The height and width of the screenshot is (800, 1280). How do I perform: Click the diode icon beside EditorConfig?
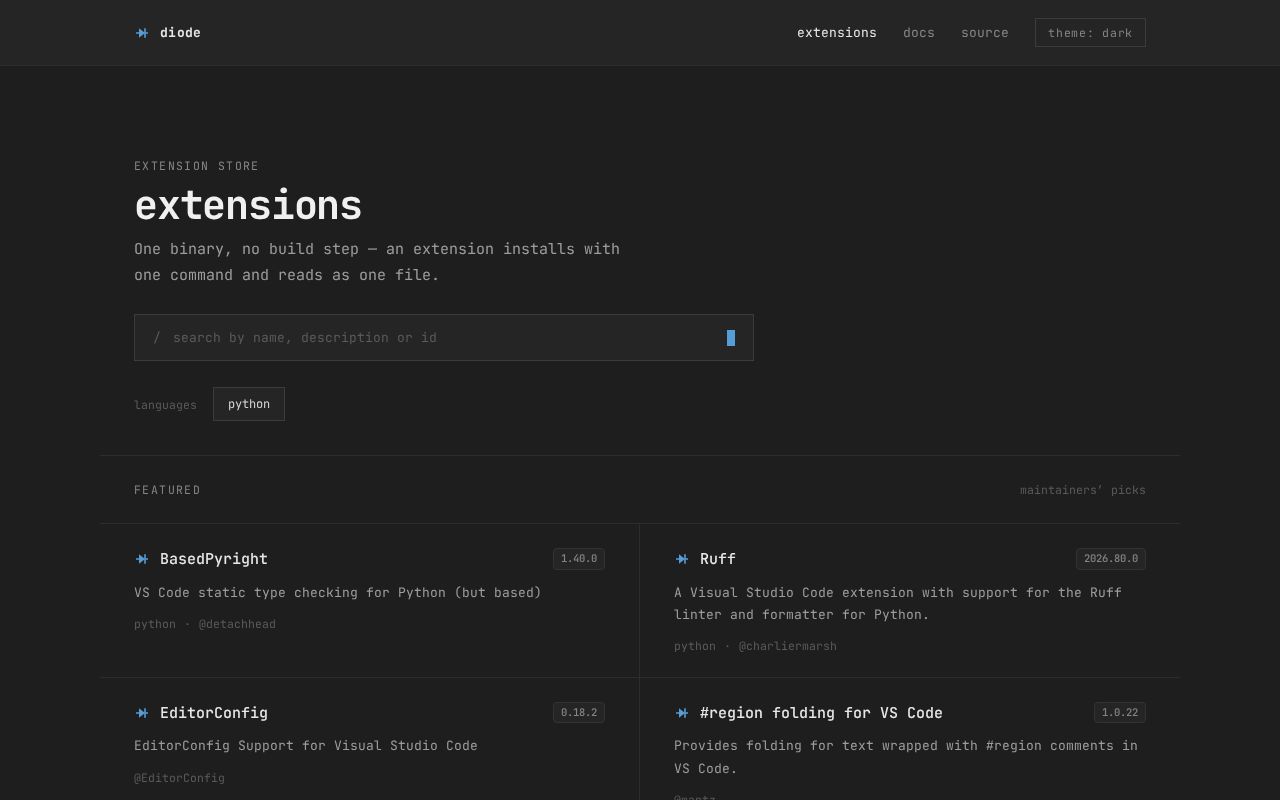pyautogui.click(x=142, y=713)
